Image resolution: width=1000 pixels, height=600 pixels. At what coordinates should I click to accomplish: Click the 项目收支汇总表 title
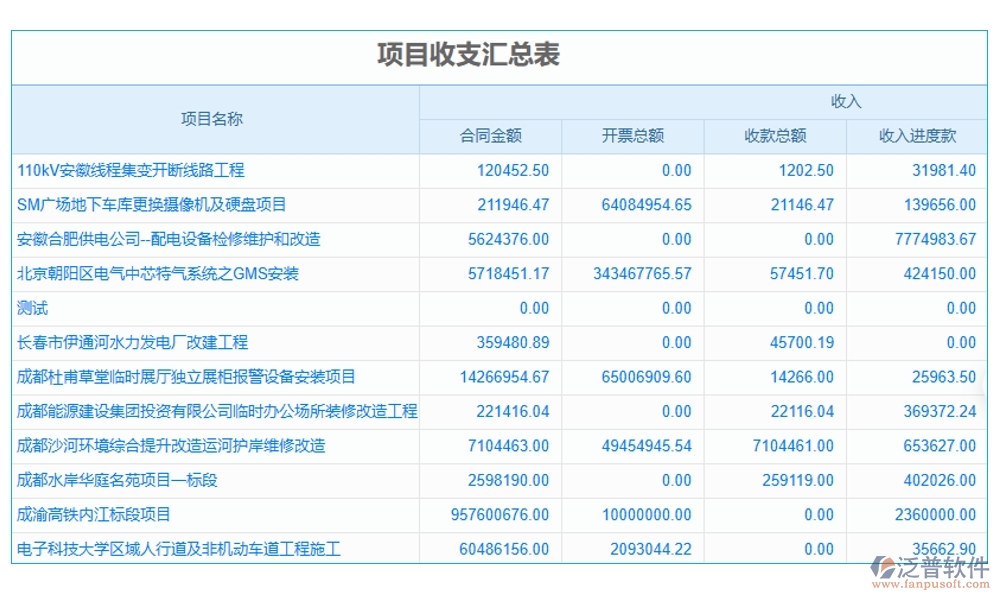coord(470,57)
